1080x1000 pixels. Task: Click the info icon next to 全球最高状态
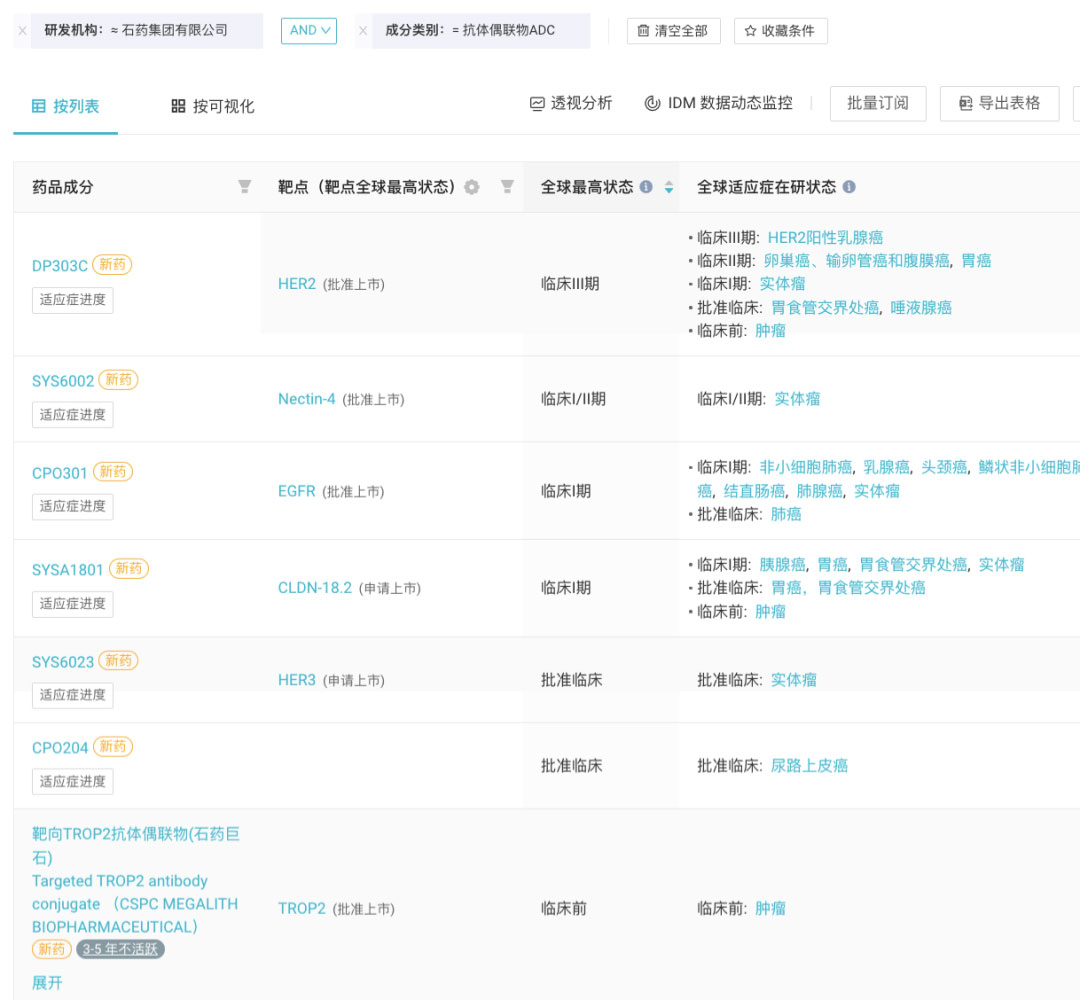[x=646, y=187]
